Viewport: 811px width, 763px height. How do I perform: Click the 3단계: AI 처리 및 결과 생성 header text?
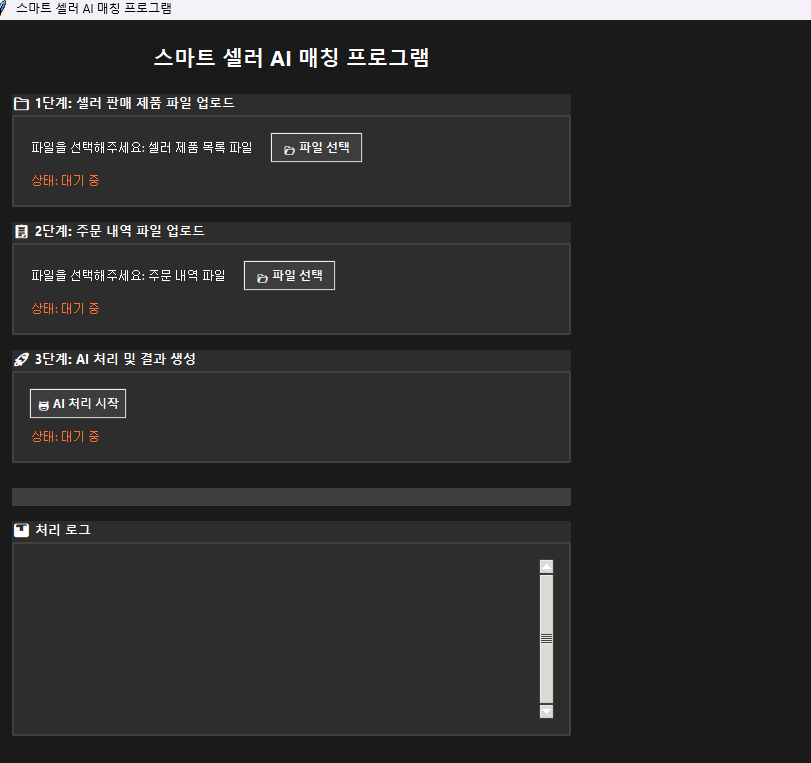pos(115,359)
